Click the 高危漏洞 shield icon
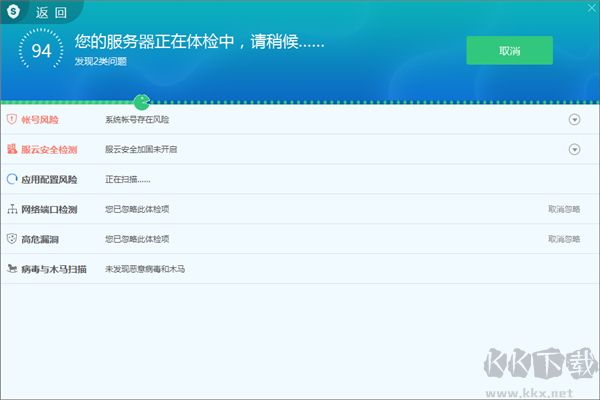The height and width of the screenshot is (400, 600). click(12, 238)
